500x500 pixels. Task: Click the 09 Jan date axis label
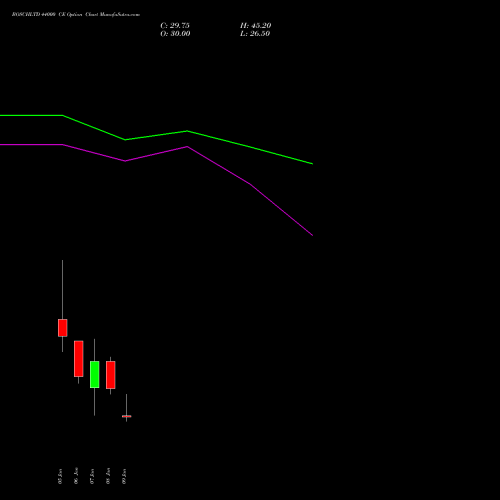click(124, 476)
